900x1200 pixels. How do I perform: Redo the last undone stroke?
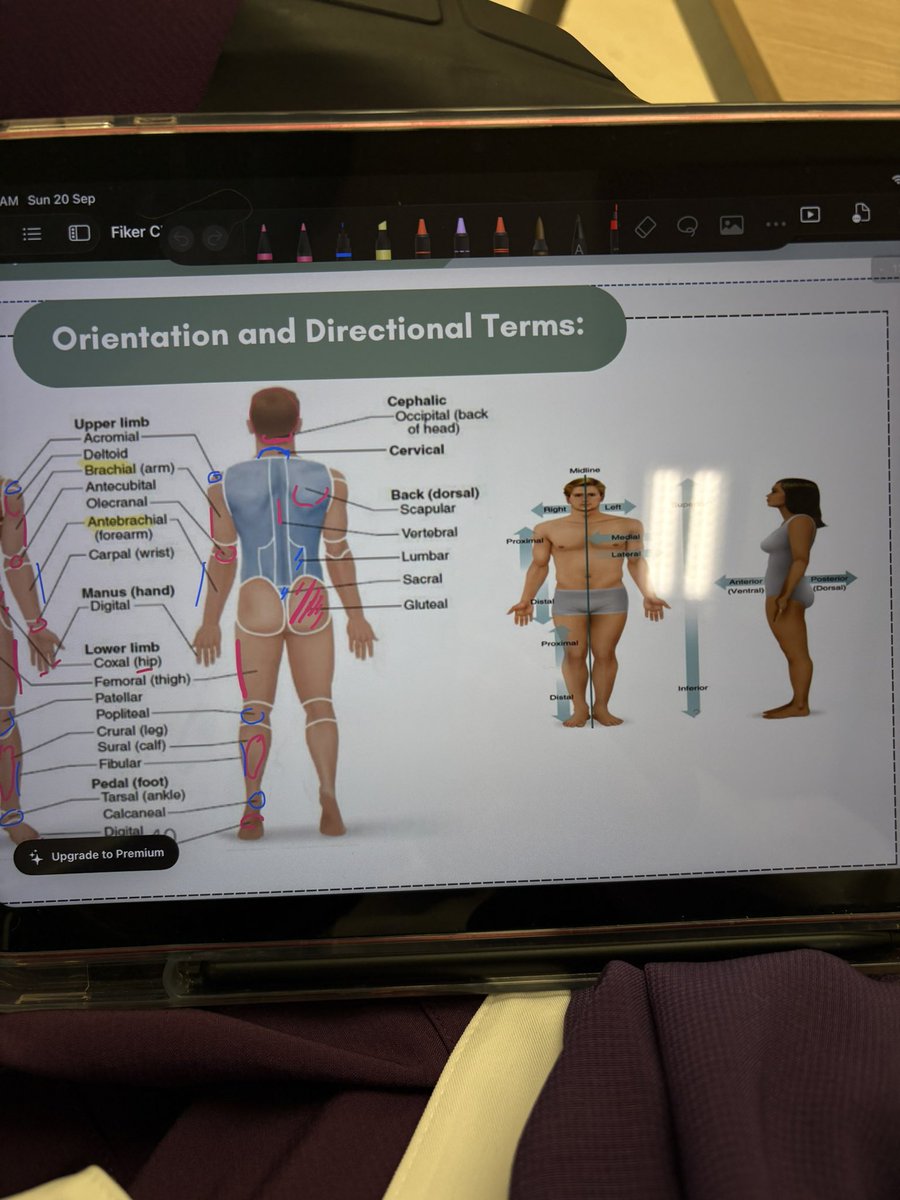215,239
